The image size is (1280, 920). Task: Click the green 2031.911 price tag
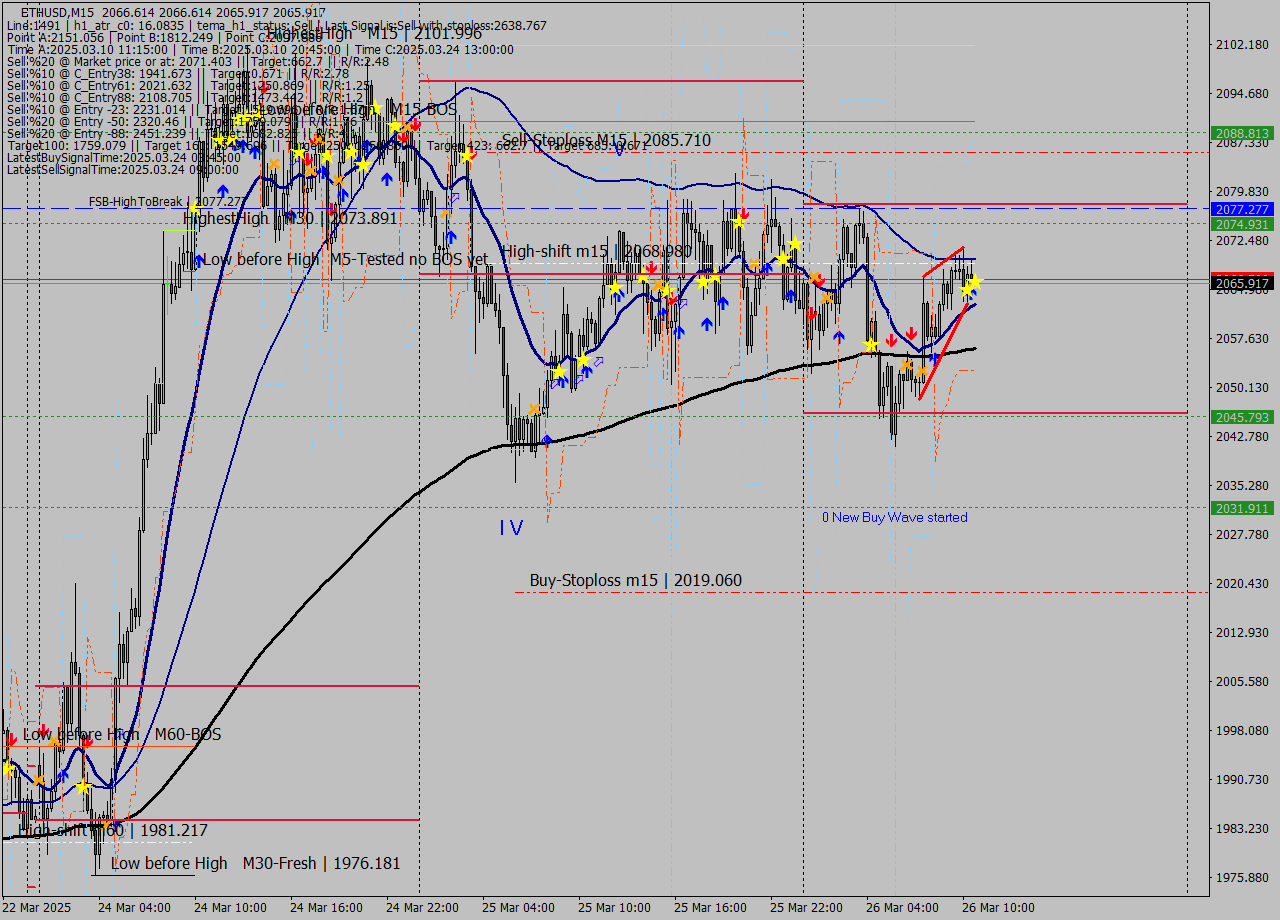tap(1241, 508)
